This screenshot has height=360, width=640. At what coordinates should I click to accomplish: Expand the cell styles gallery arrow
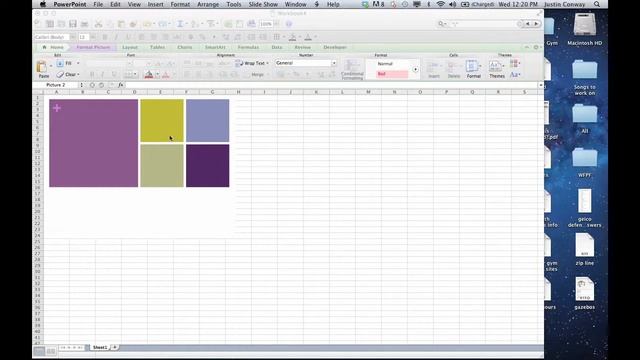coord(415,69)
